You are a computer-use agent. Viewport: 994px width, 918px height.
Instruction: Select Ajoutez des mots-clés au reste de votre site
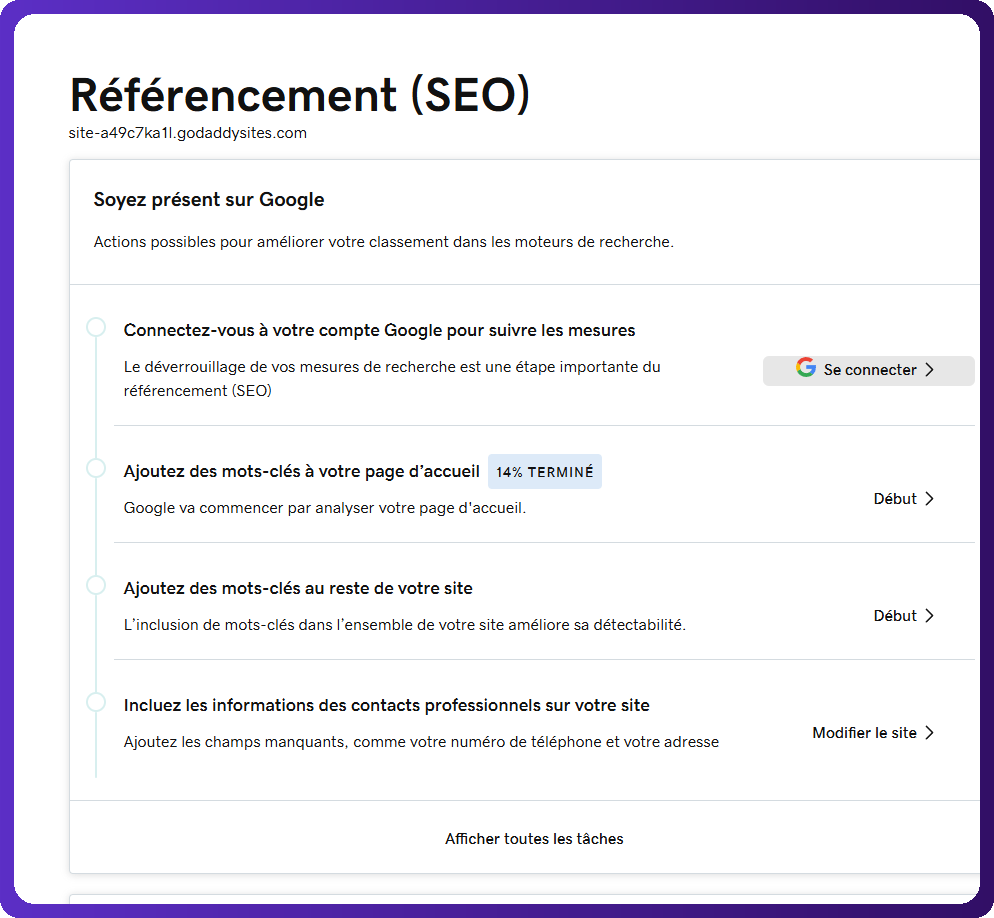pos(298,588)
